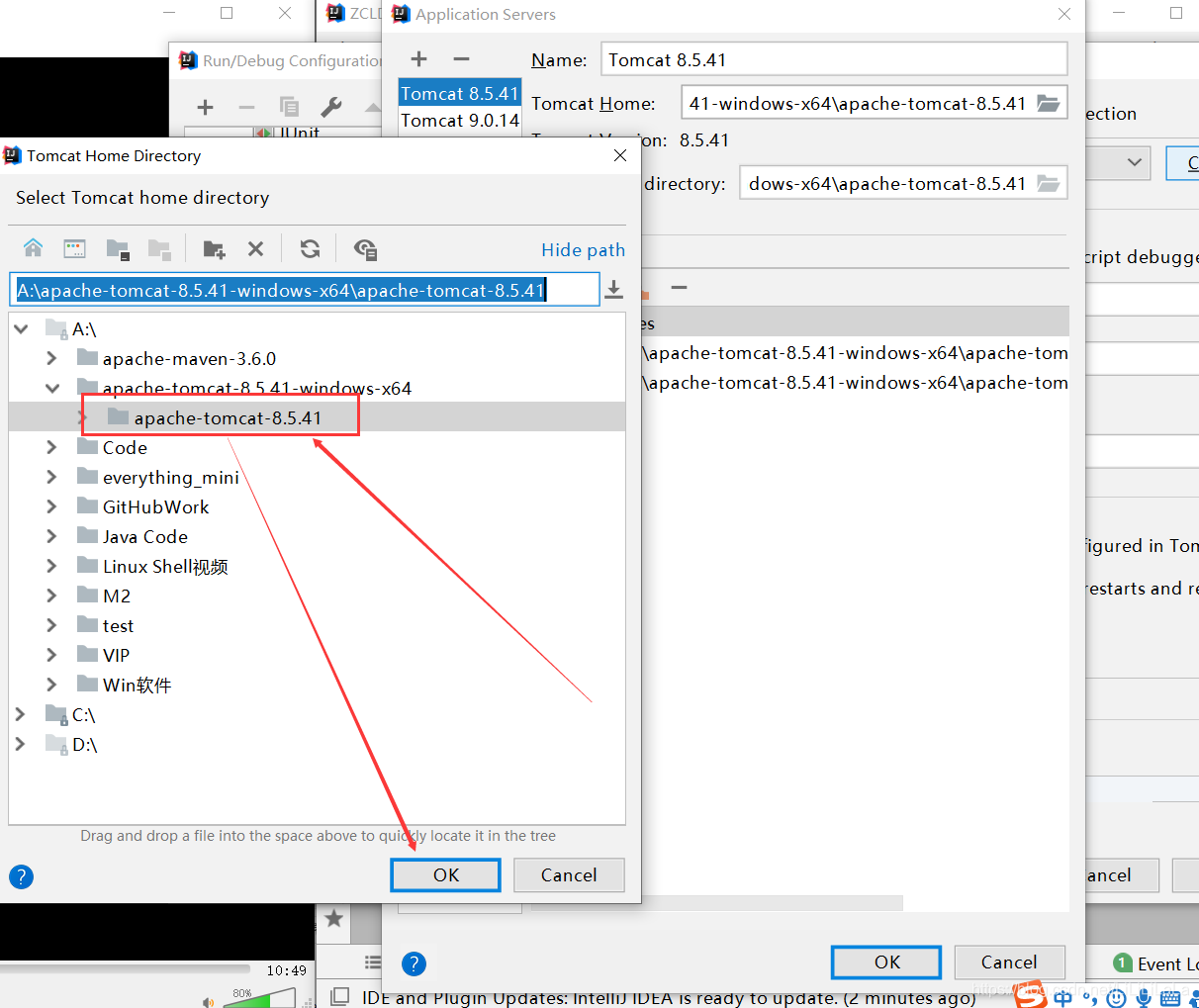Collapse the A:\ drive node
The width and height of the screenshot is (1199, 1008).
(21, 329)
